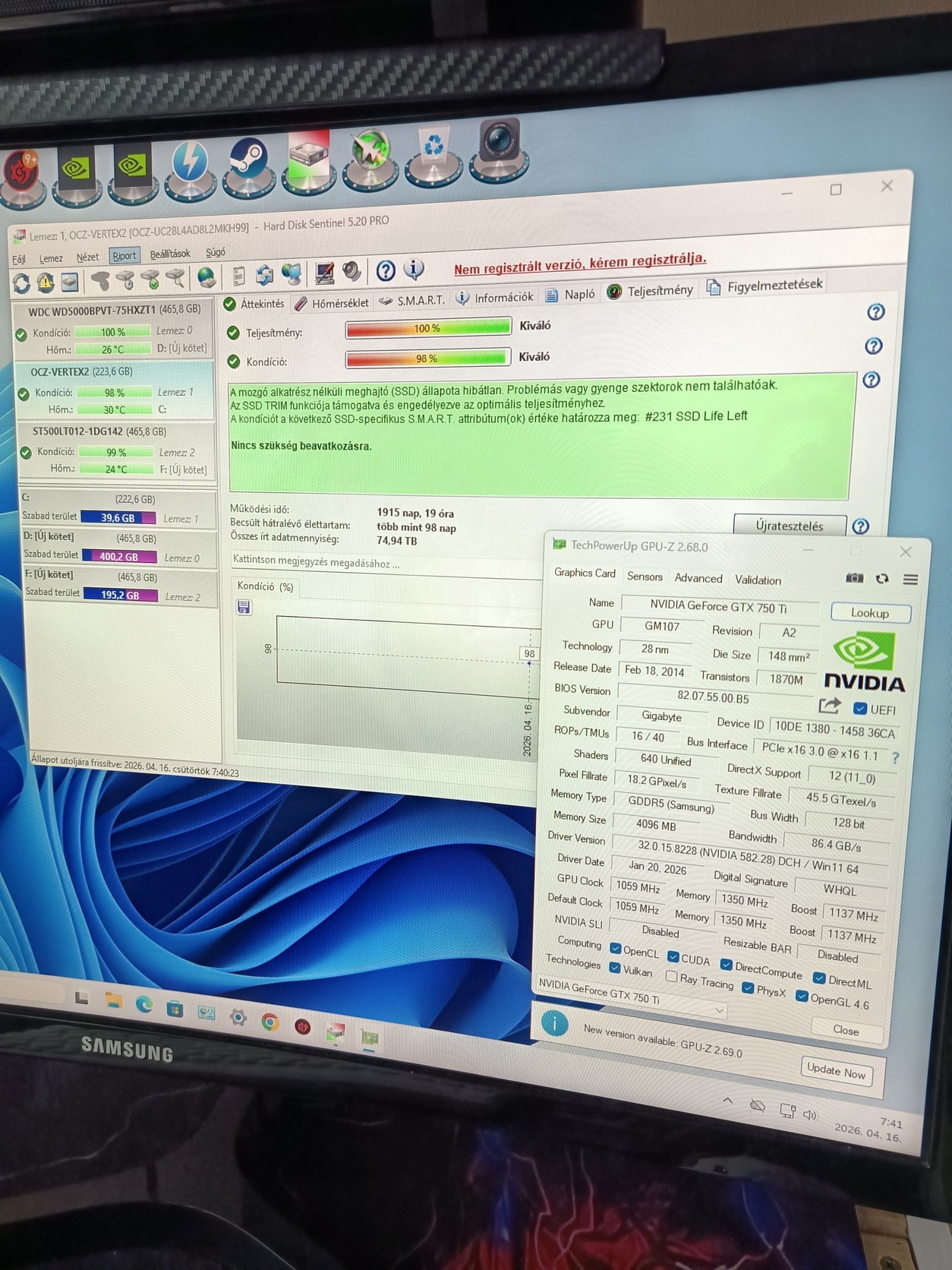Open the Fájl menu
The width and height of the screenshot is (952, 1270).
19,259
